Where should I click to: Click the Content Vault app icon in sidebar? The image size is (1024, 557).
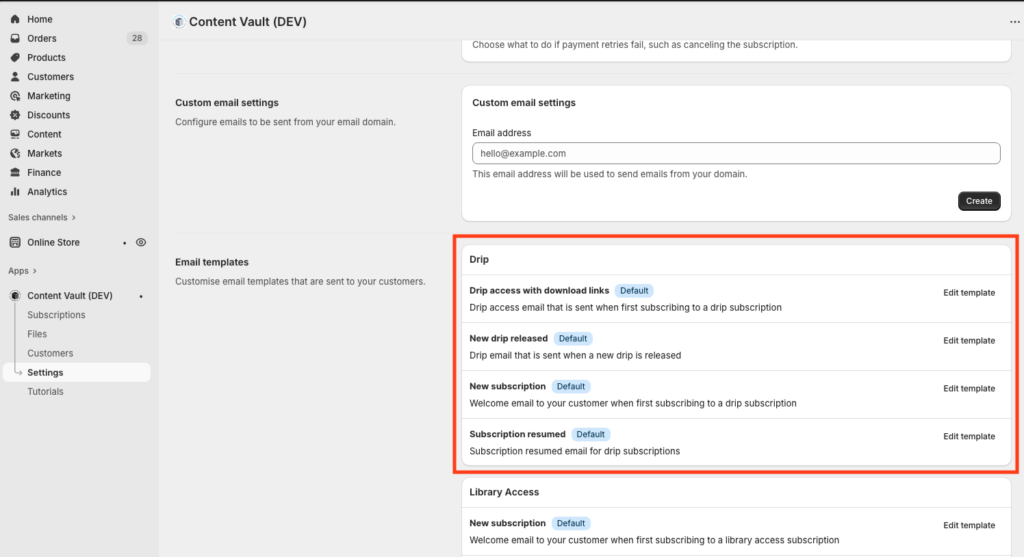(x=15, y=296)
